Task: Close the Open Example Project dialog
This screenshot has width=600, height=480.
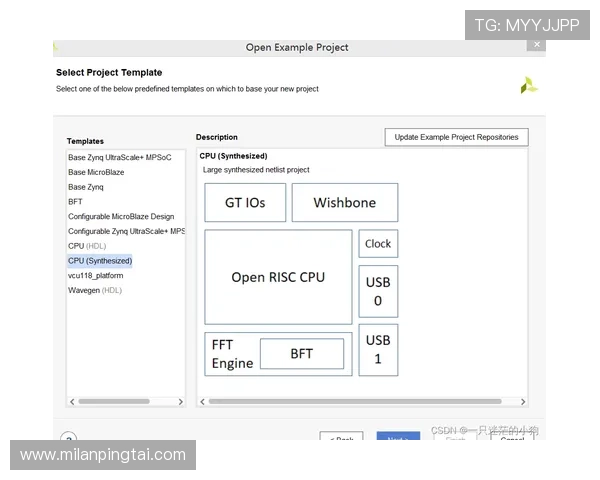Action: 537,46
